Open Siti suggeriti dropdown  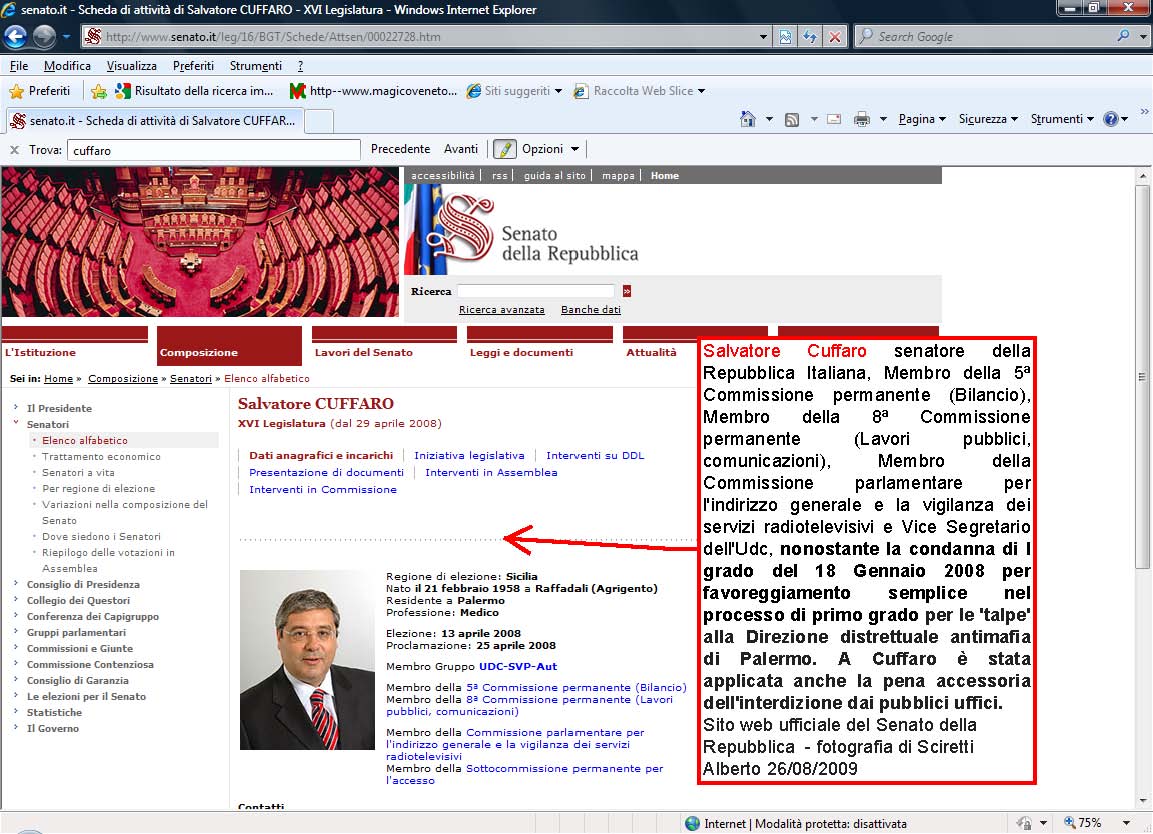[x=515, y=90]
